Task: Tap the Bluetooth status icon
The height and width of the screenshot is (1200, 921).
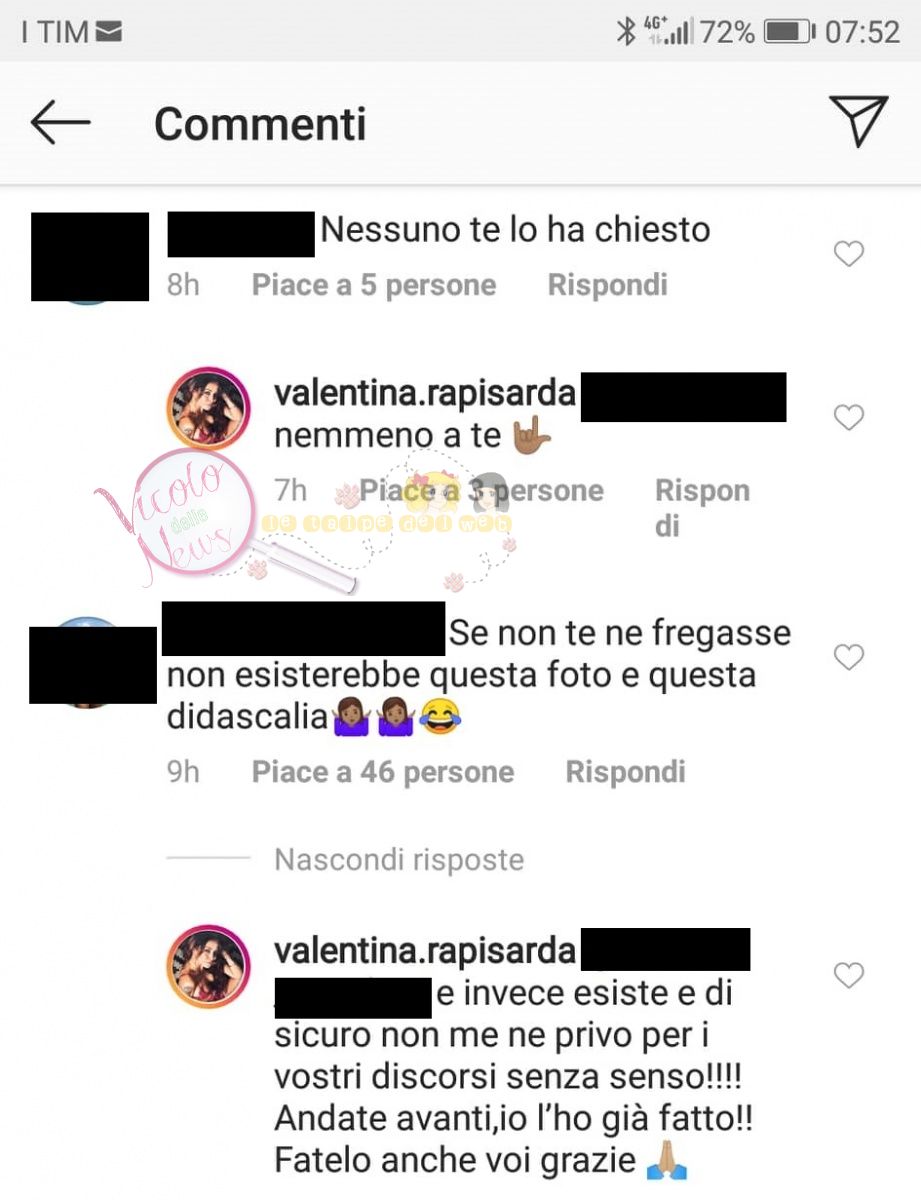Action: coord(626,32)
